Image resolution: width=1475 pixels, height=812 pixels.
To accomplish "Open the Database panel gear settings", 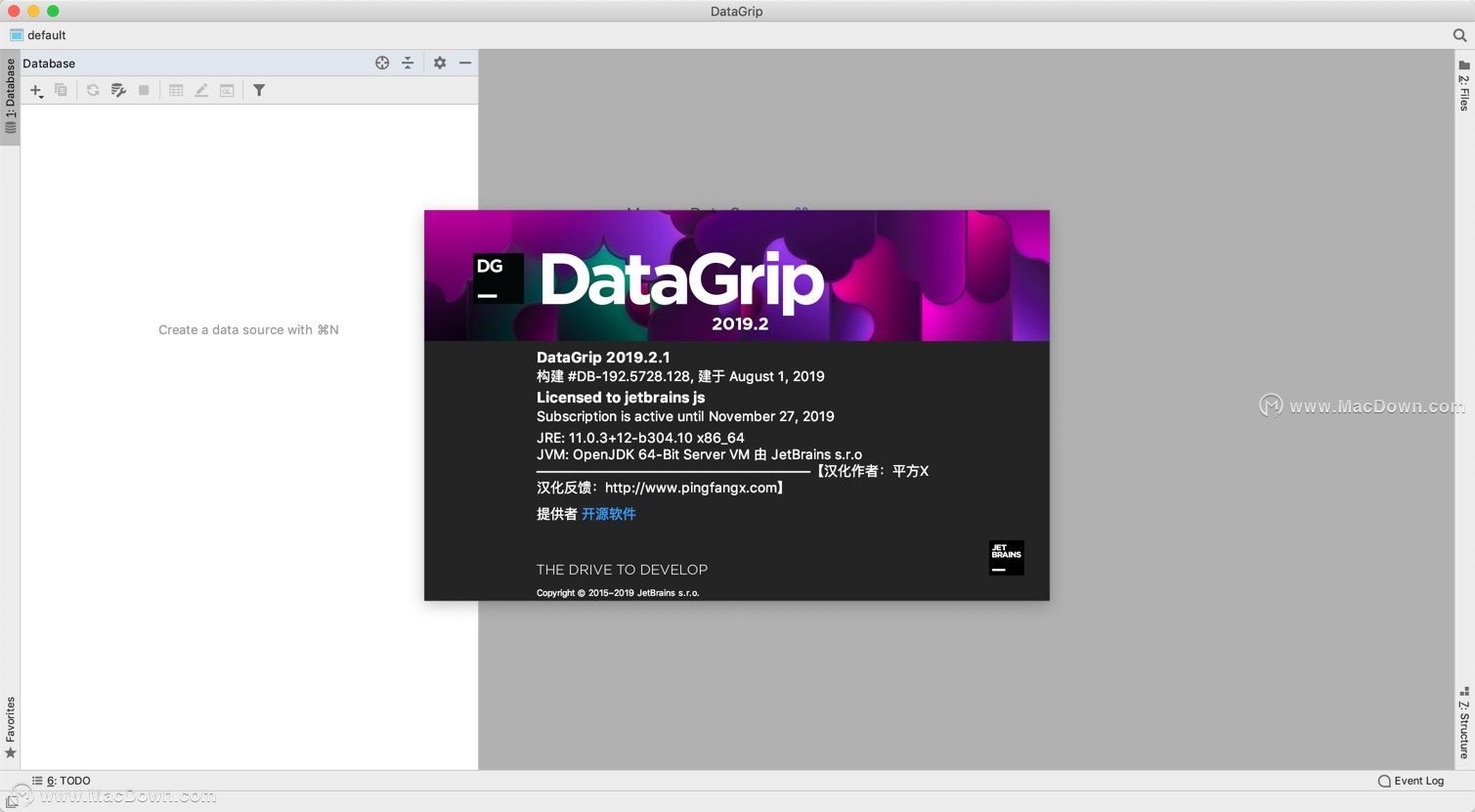I will 440,63.
